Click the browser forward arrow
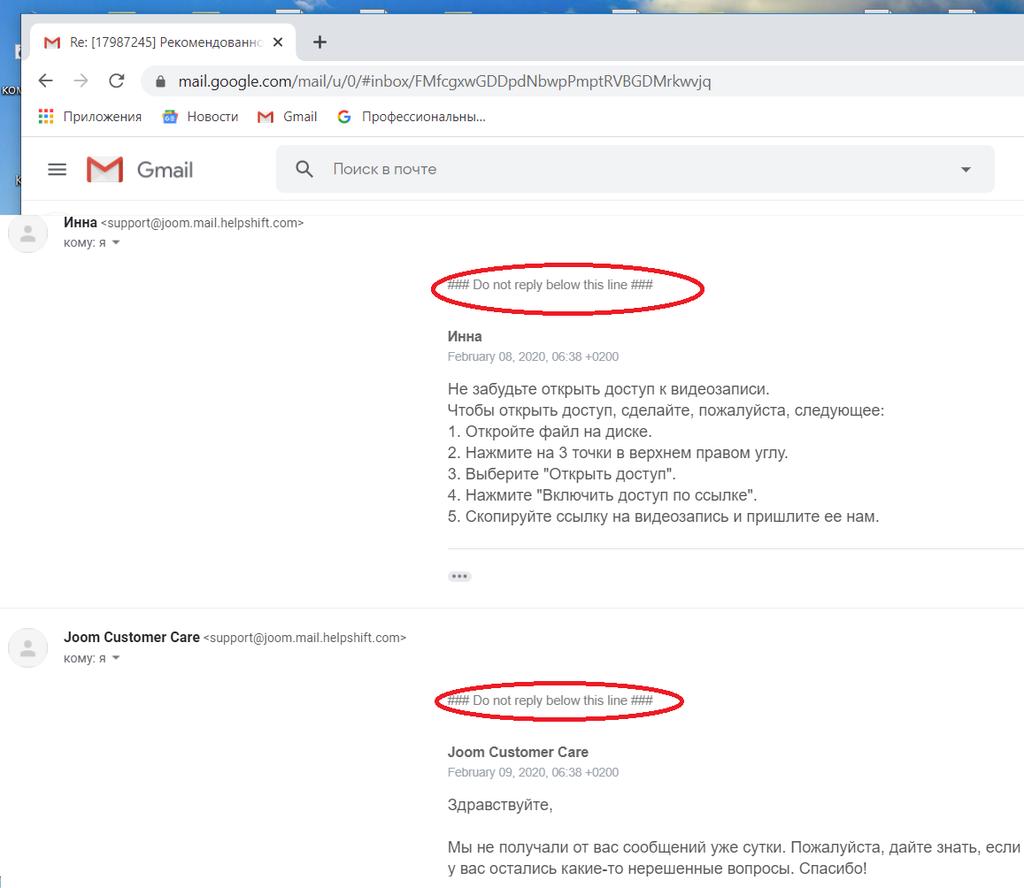 click(x=81, y=81)
